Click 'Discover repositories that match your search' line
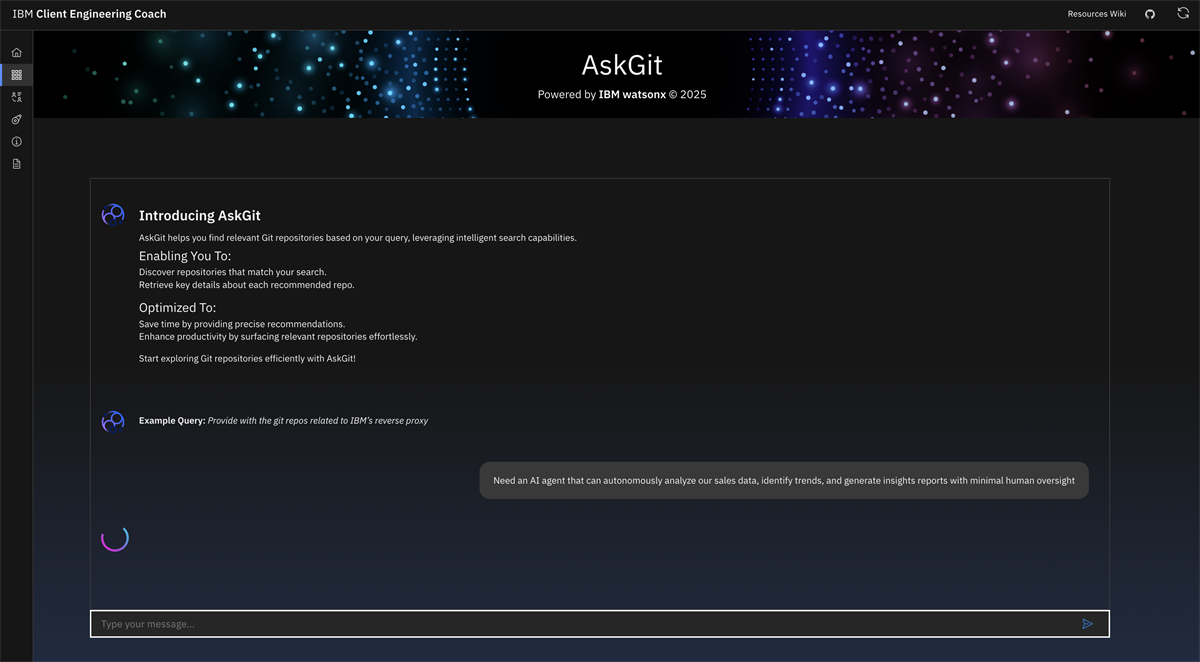Viewport: 1200px width, 662px height. coord(233,272)
